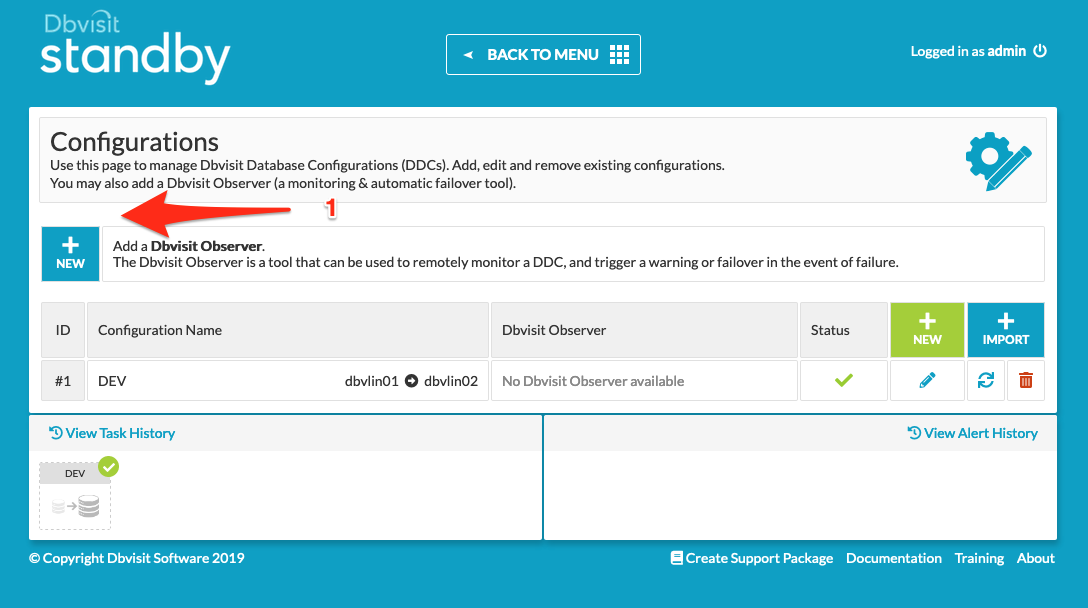Delete the DEV configuration via trash icon
1088x608 pixels.
tap(1025, 380)
